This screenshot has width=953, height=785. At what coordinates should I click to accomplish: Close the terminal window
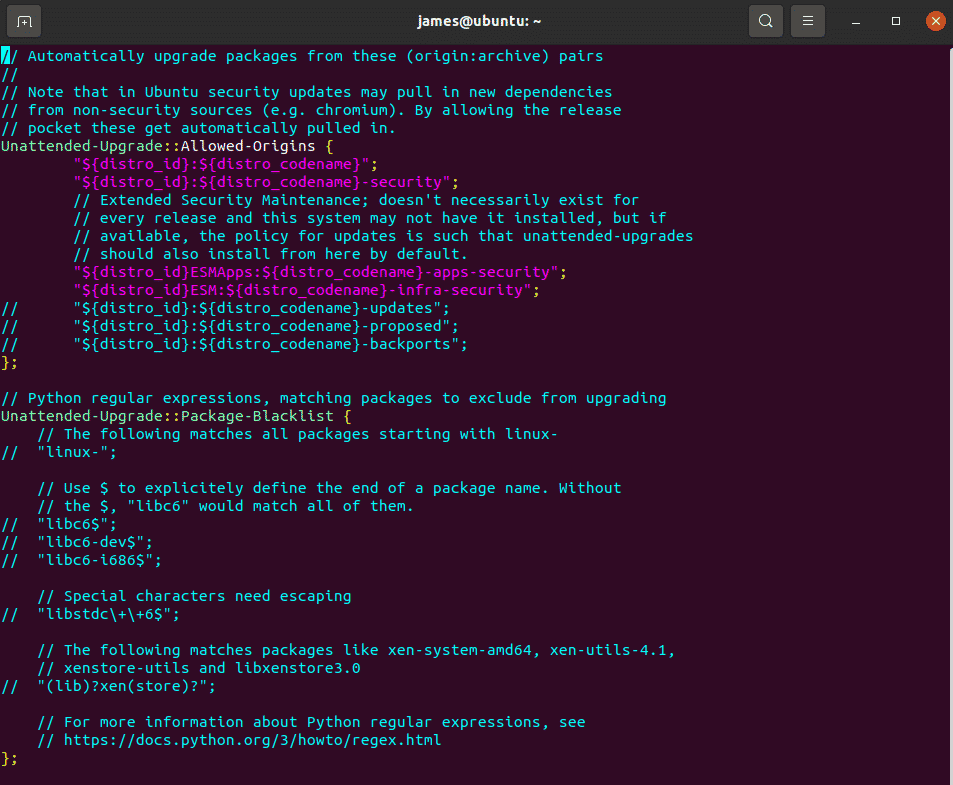point(935,21)
